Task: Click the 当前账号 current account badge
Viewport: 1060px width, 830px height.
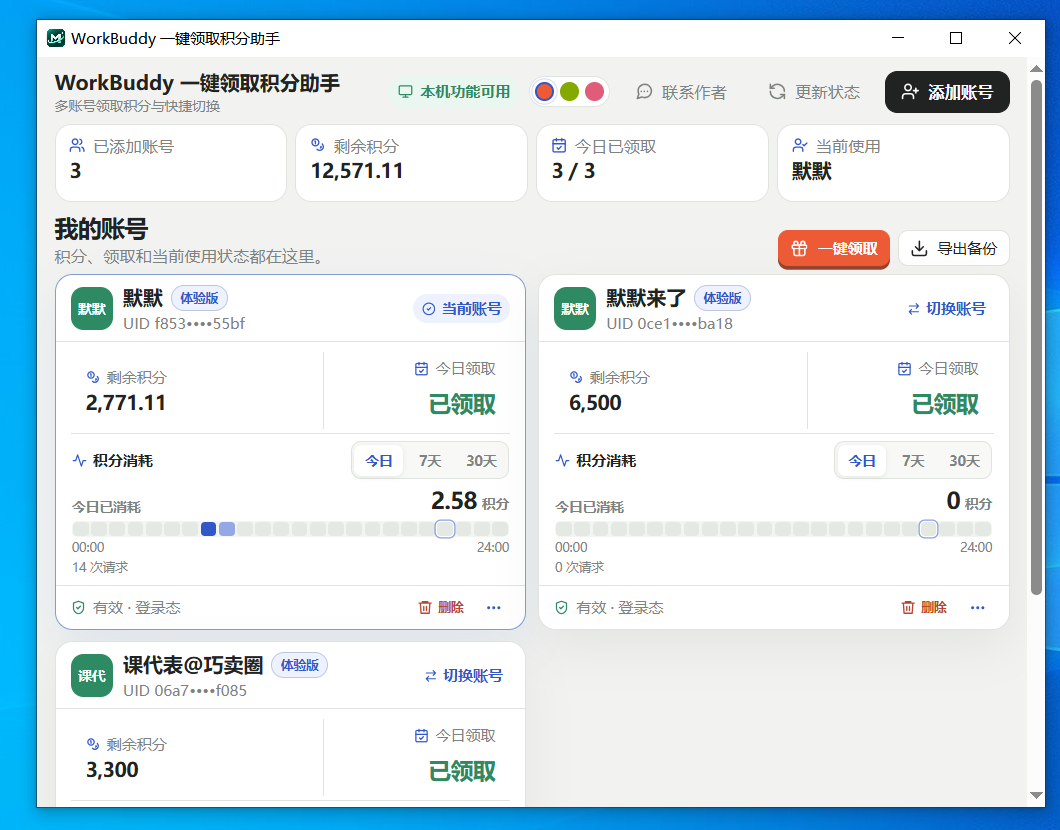Action: pyautogui.click(x=462, y=309)
